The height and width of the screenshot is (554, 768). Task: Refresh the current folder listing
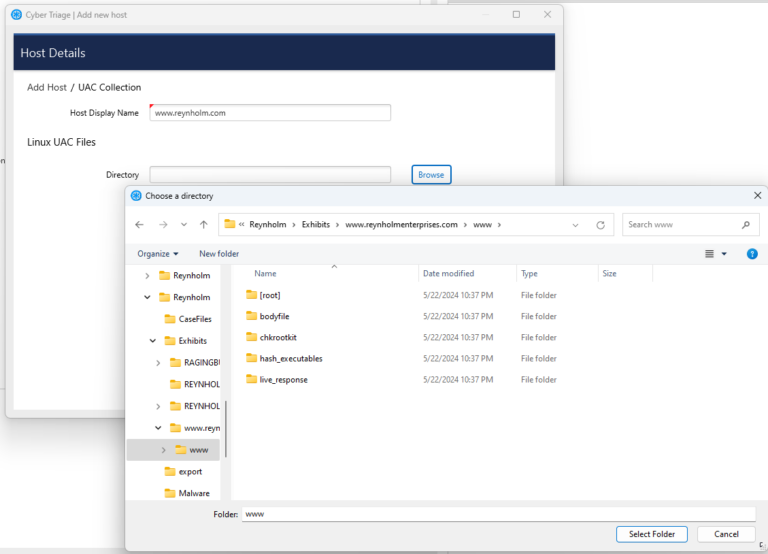(600, 225)
